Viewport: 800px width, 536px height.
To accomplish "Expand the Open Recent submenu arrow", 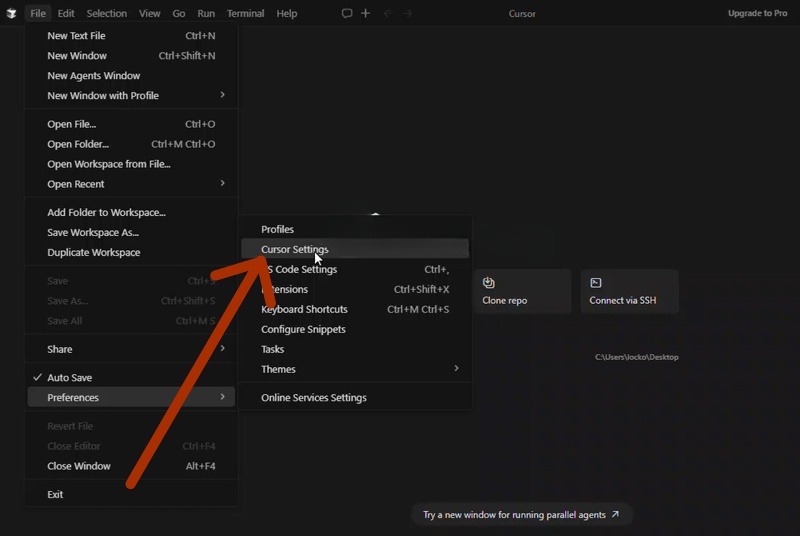I will pos(222,183).
